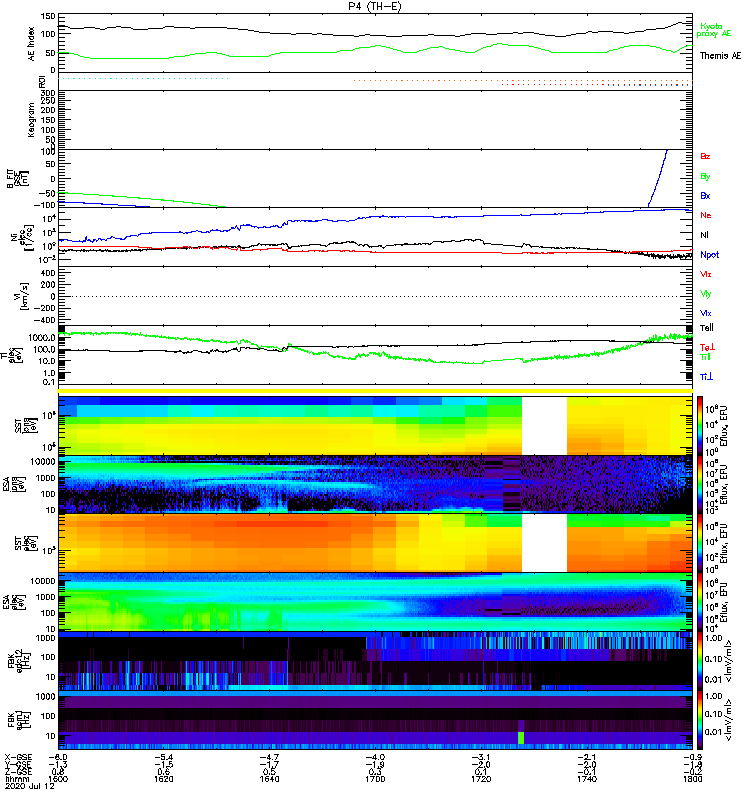Image resolution: width=750 pixels, height=800 pixels.
Task: Select the Themis AE legend label
Action: click(720, 56)
